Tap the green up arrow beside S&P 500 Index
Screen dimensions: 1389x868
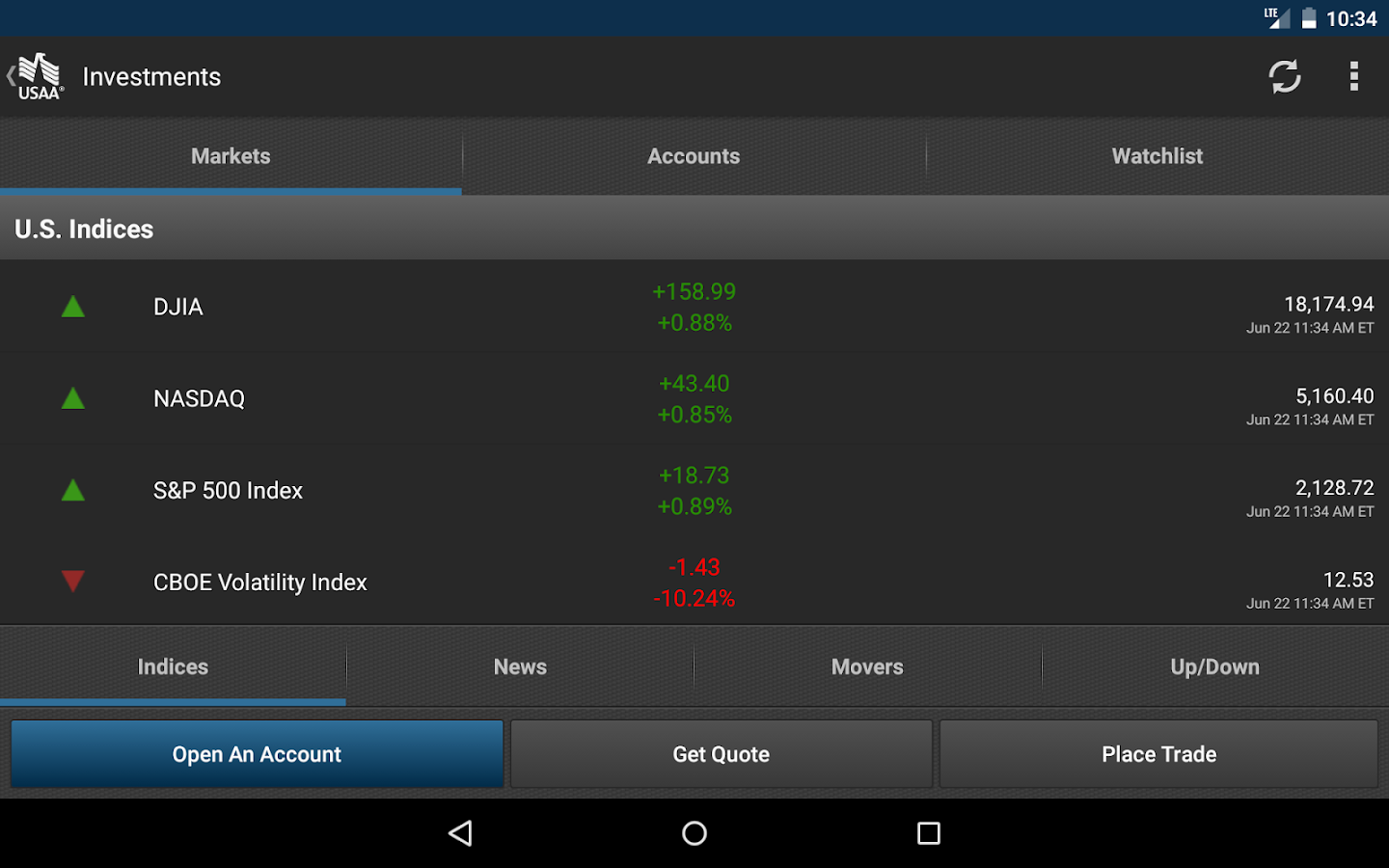73,490
